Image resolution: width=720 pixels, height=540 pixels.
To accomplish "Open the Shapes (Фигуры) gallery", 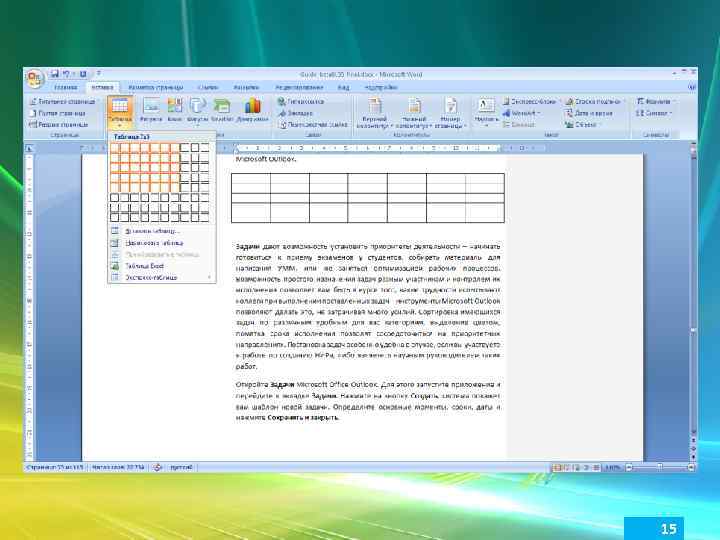I will point(197,110).
